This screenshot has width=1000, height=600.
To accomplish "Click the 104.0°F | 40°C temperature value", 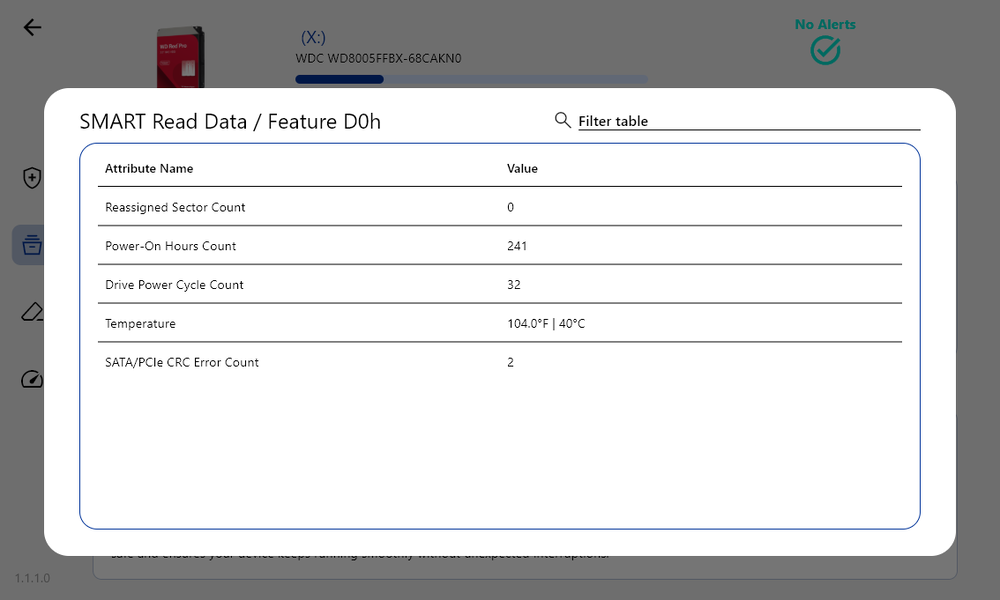I will [x=546, y=324].
